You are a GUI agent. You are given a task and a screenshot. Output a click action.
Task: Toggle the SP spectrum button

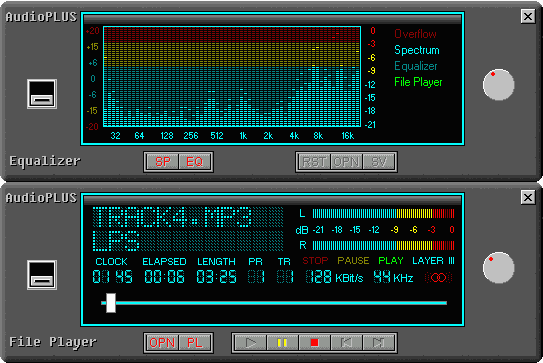click(x=163, y=162)
